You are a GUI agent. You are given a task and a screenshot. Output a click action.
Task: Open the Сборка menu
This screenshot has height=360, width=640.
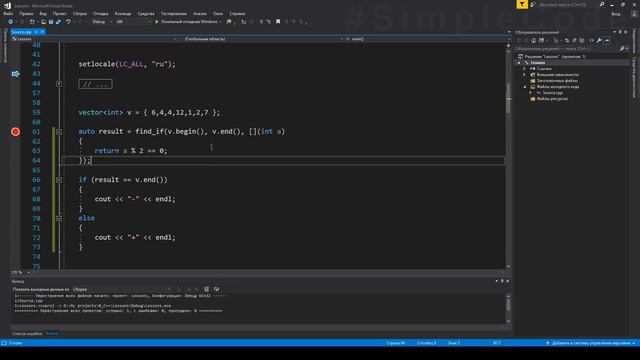pyautogui.click(x=80, y=13)
